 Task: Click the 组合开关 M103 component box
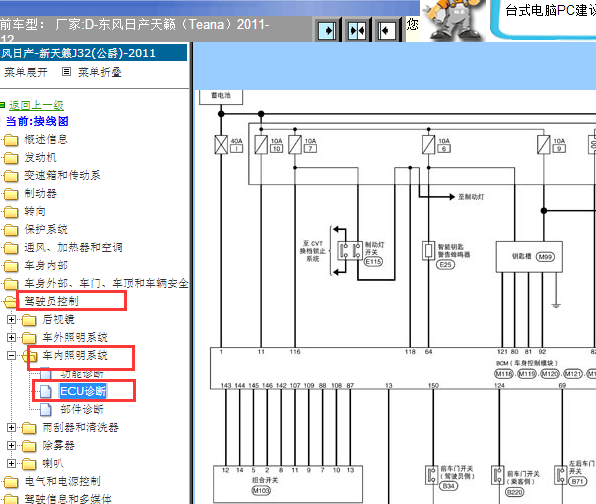pyautogui.click(x=287, y=484)
